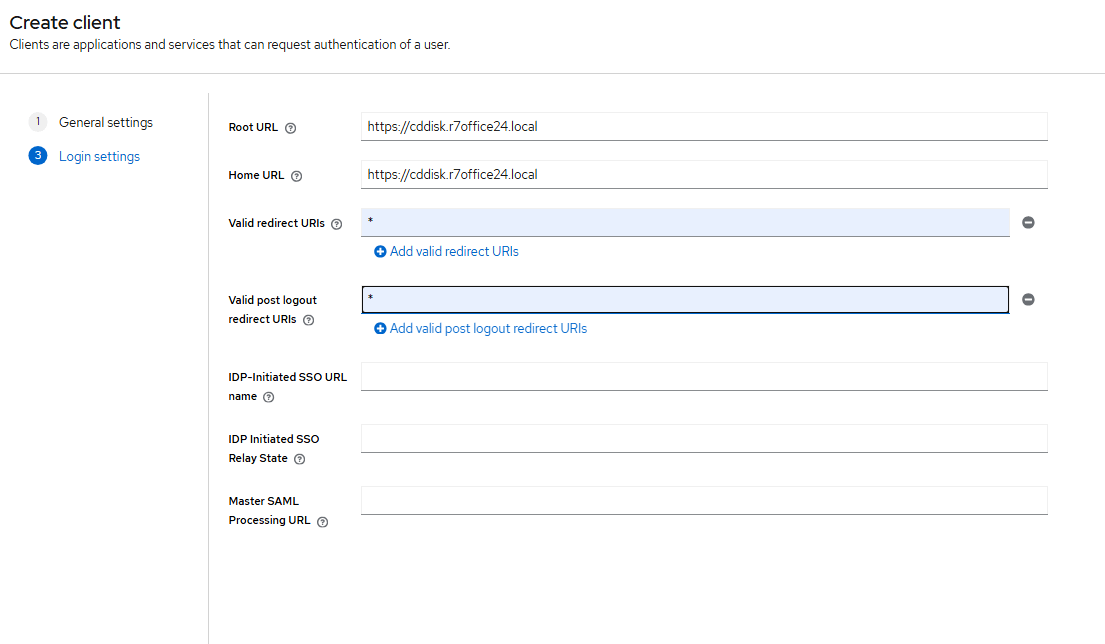This screenshot has height=644, width=1105.
Task: Remove the post logout redirect URI entry
Action: click(1028, 300)
